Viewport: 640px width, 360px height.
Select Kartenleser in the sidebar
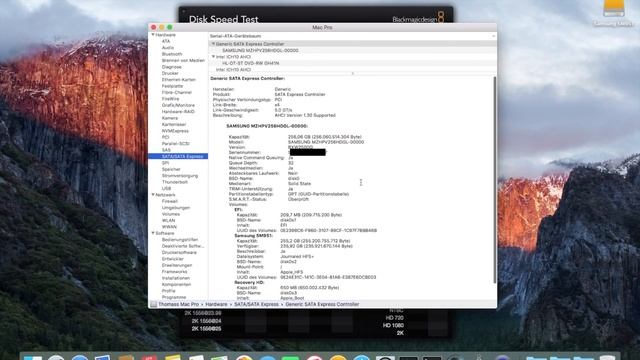tap(174, 124)
